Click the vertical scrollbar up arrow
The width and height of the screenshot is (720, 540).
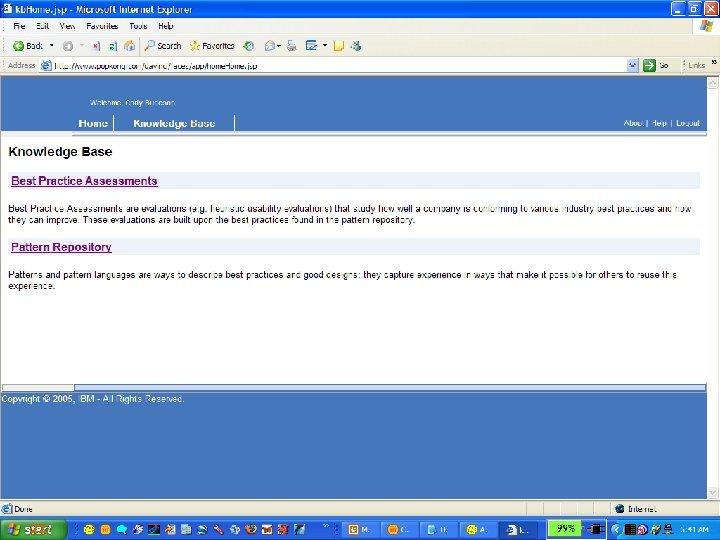(x=713, y=83)
